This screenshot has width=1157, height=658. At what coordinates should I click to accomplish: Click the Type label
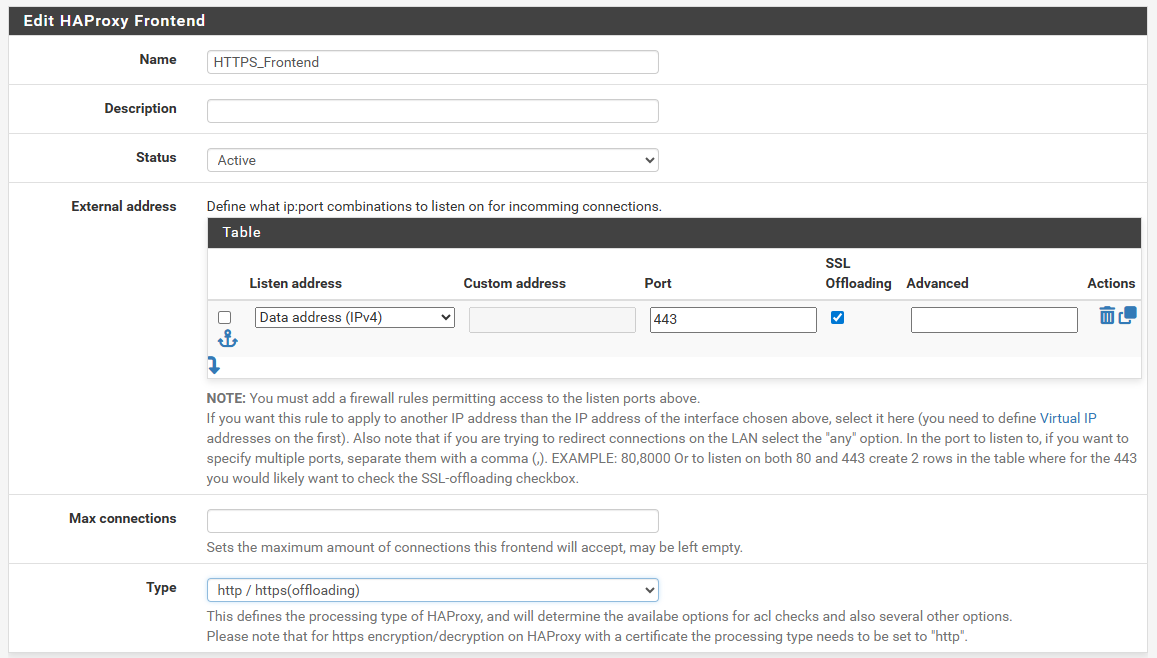(161, 588)
